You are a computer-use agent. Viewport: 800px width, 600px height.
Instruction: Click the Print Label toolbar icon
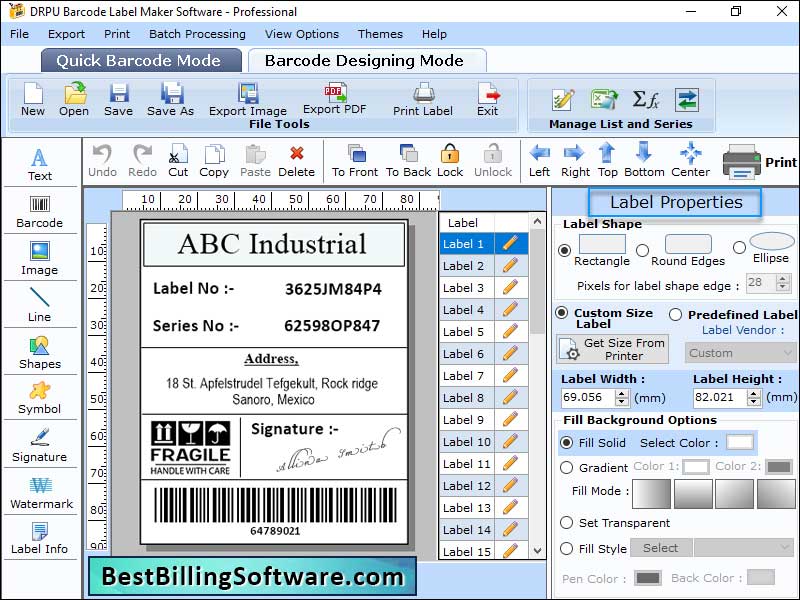[x=422, y=100]
